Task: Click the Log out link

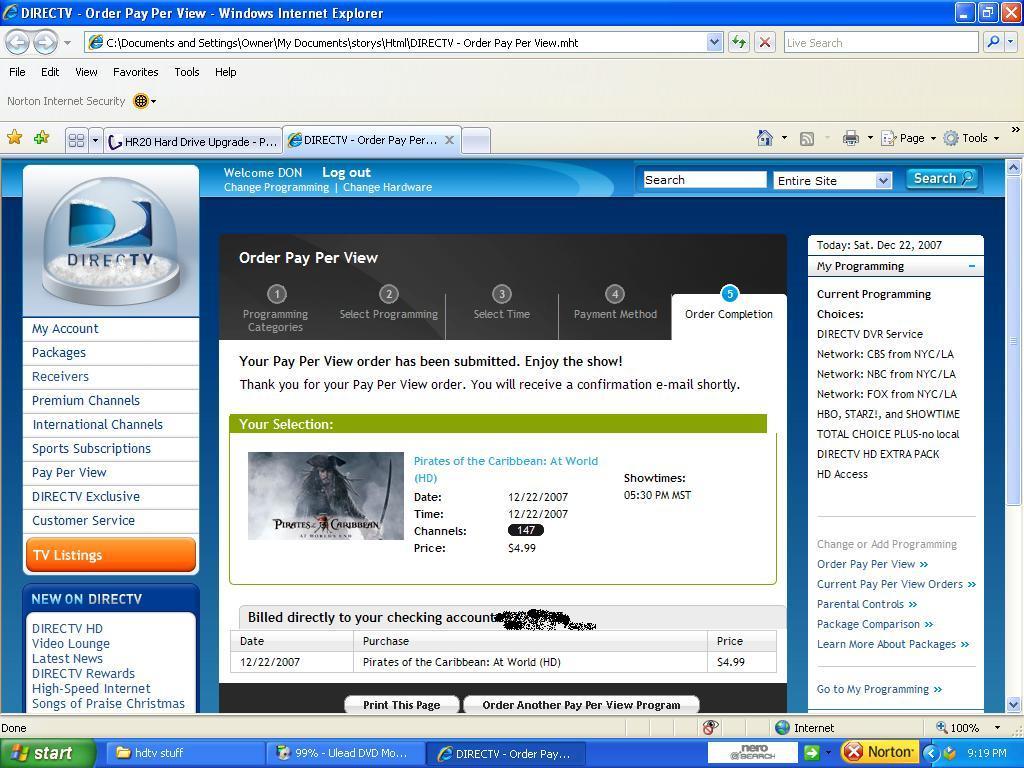Action: pyautogui.click(x=346, y=172)
